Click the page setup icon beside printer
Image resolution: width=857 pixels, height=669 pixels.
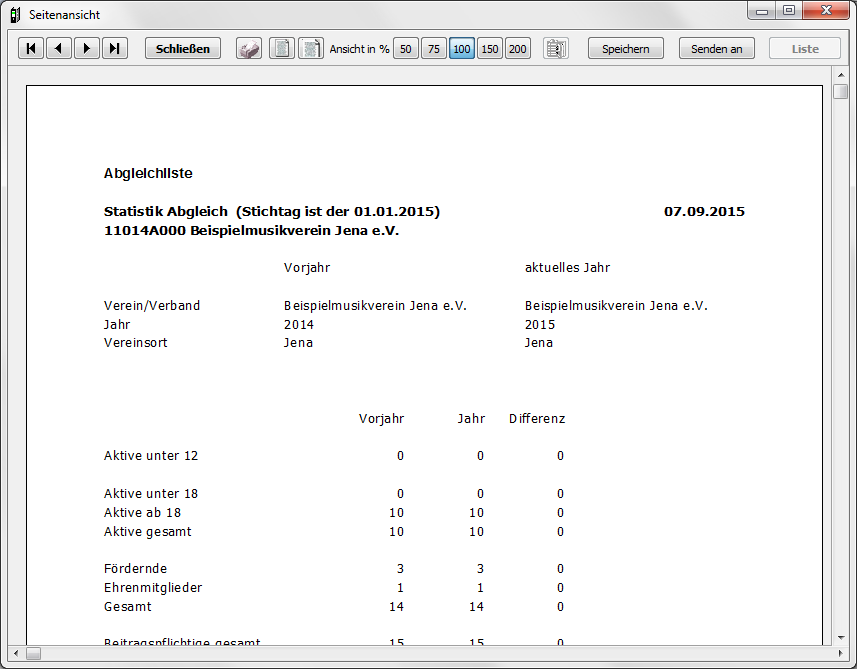tap(311, 49)
